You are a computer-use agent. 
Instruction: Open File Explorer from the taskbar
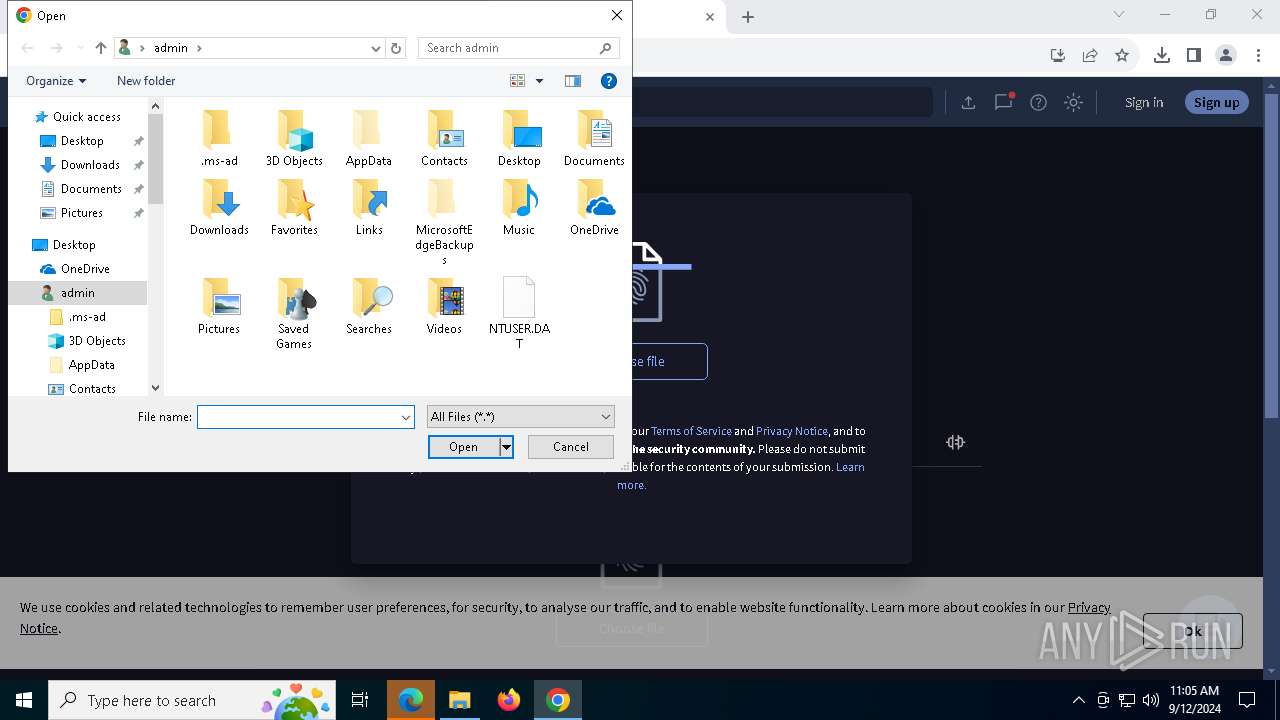[460, 700]
